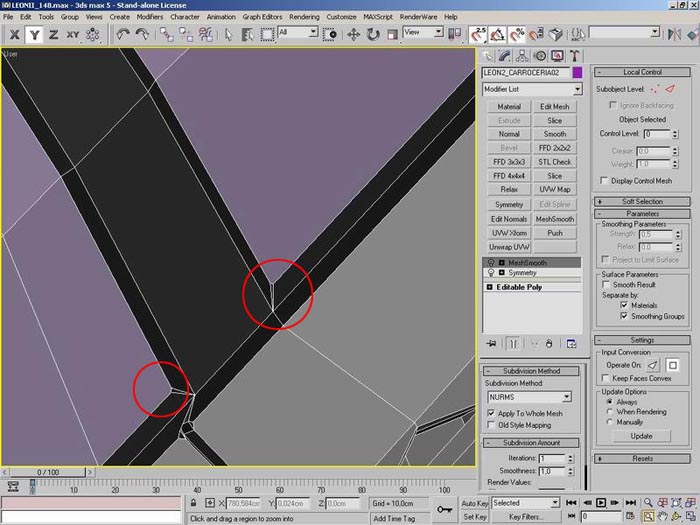Select the Move transform tool
This screenshot has height=525, width=700.
pyautogui.click(x=352, y=34)
